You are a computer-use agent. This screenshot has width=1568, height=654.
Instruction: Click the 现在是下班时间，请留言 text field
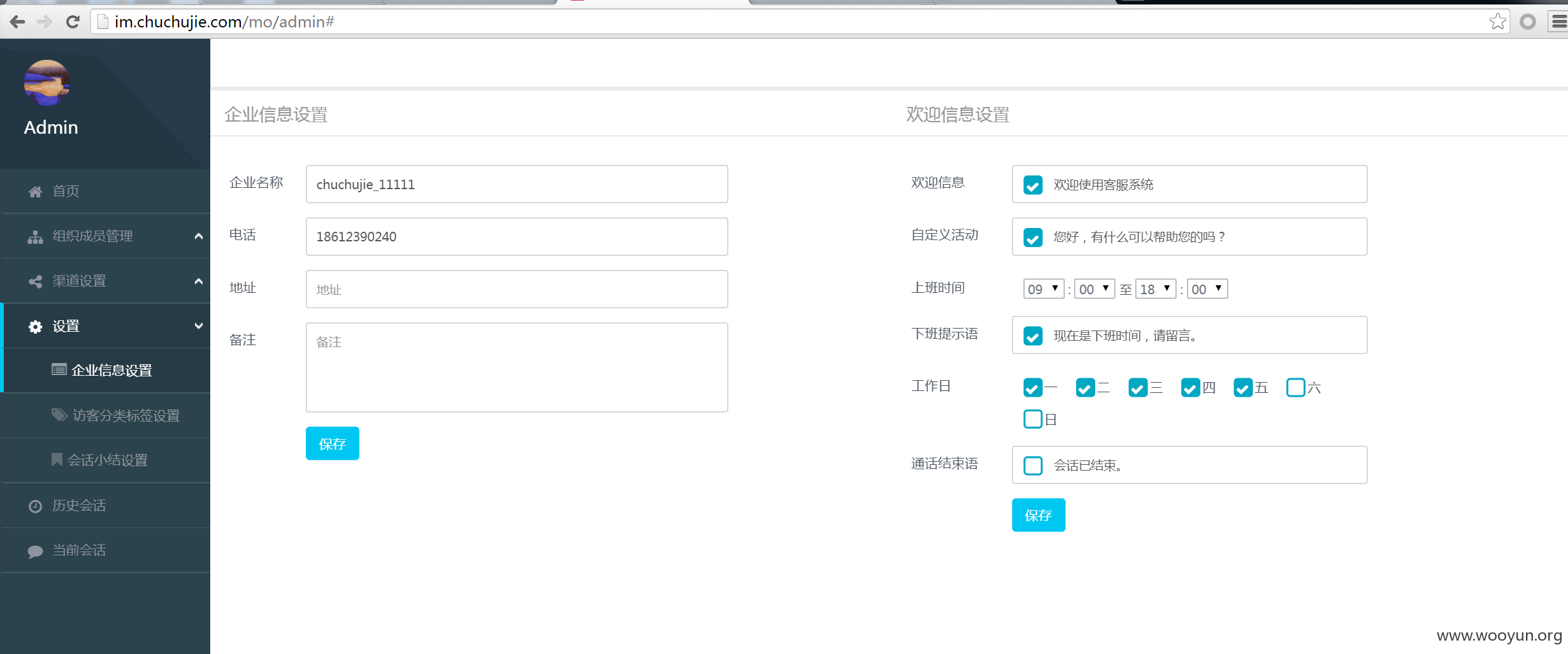(1190, 335)
